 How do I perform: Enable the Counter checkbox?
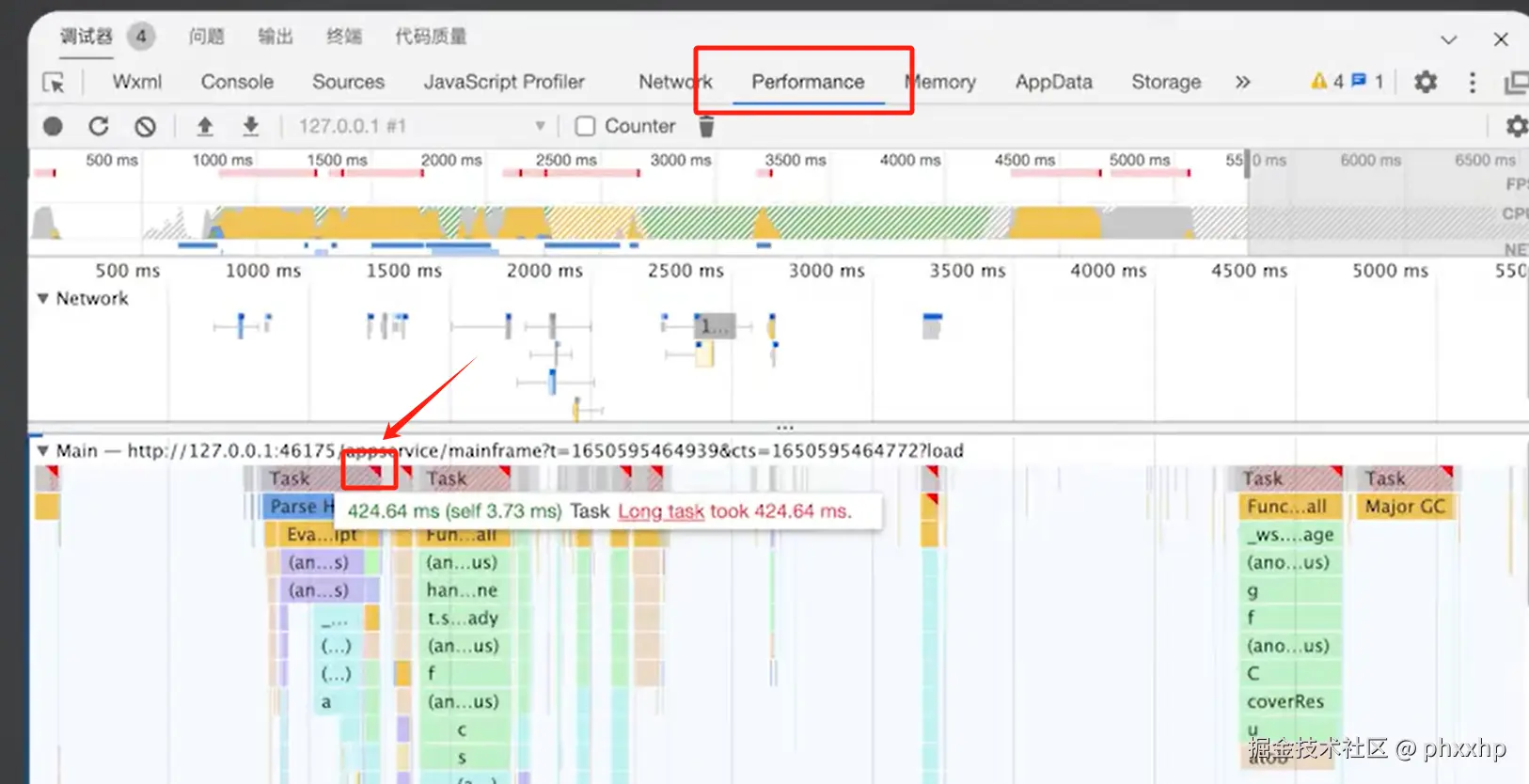point(585,126)
